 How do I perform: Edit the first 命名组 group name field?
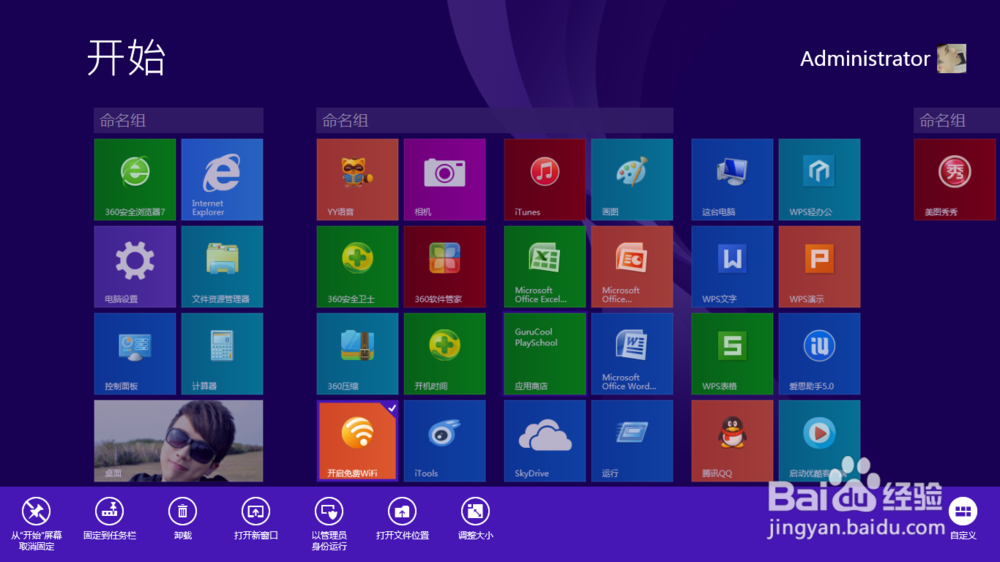179,120
